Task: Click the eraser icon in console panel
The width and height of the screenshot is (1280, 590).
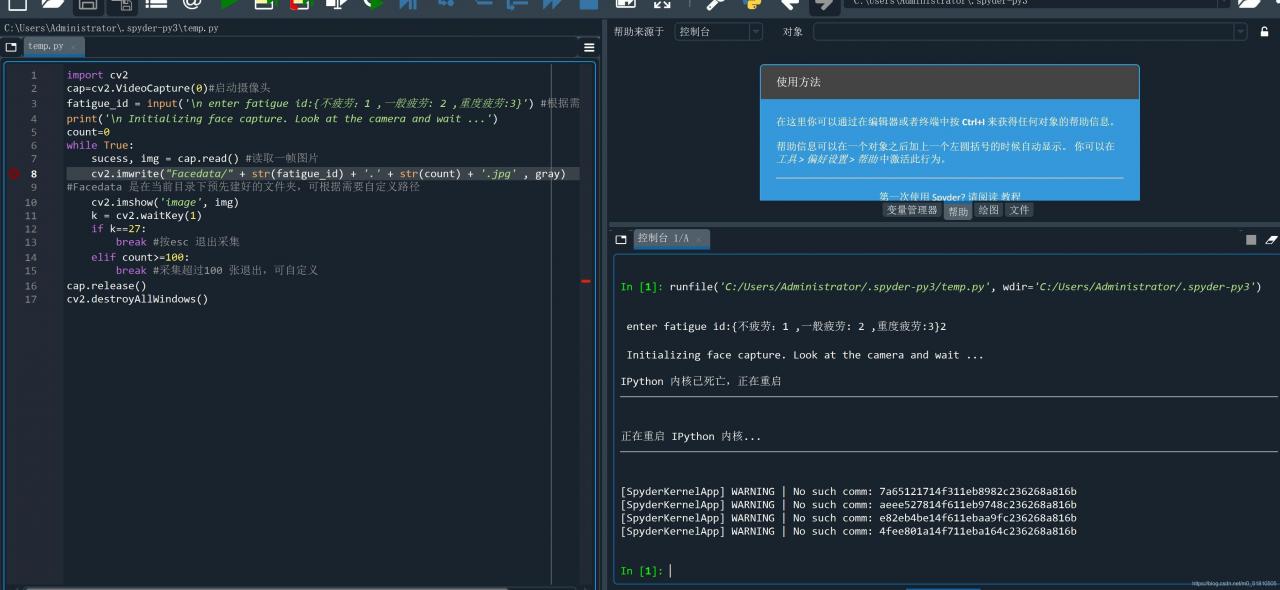Action: tap(1271, 239)
